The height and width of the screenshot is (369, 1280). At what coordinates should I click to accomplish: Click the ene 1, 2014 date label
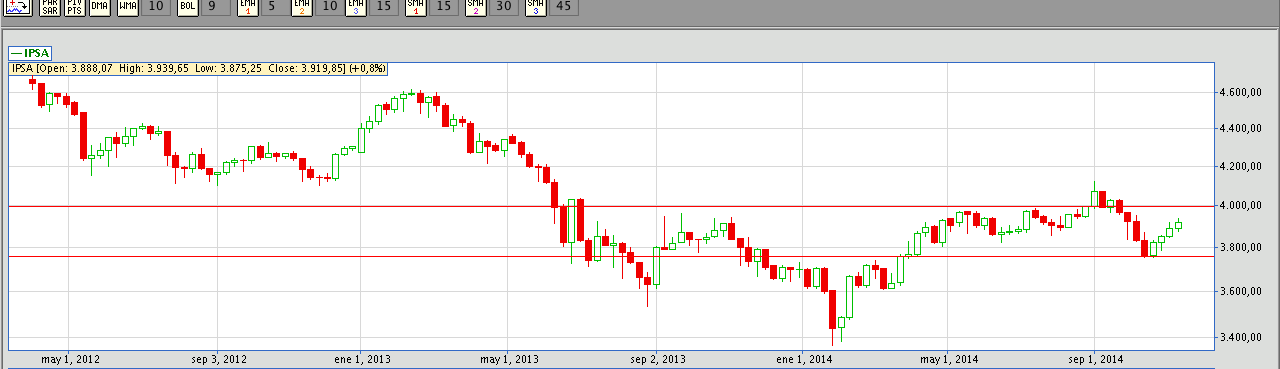(x=803, y=359)
